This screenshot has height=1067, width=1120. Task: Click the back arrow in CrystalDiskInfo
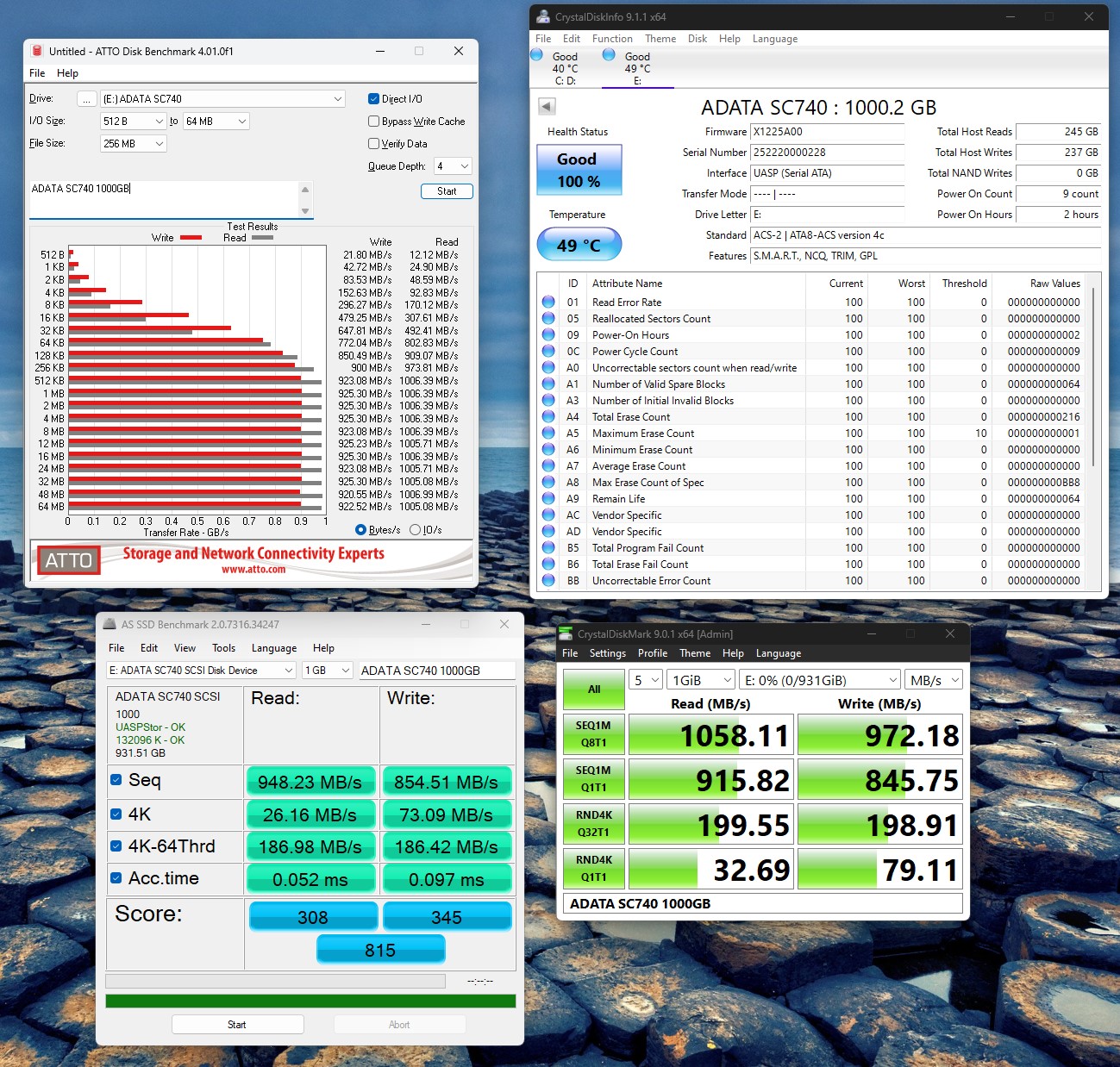tap(547, 106)
